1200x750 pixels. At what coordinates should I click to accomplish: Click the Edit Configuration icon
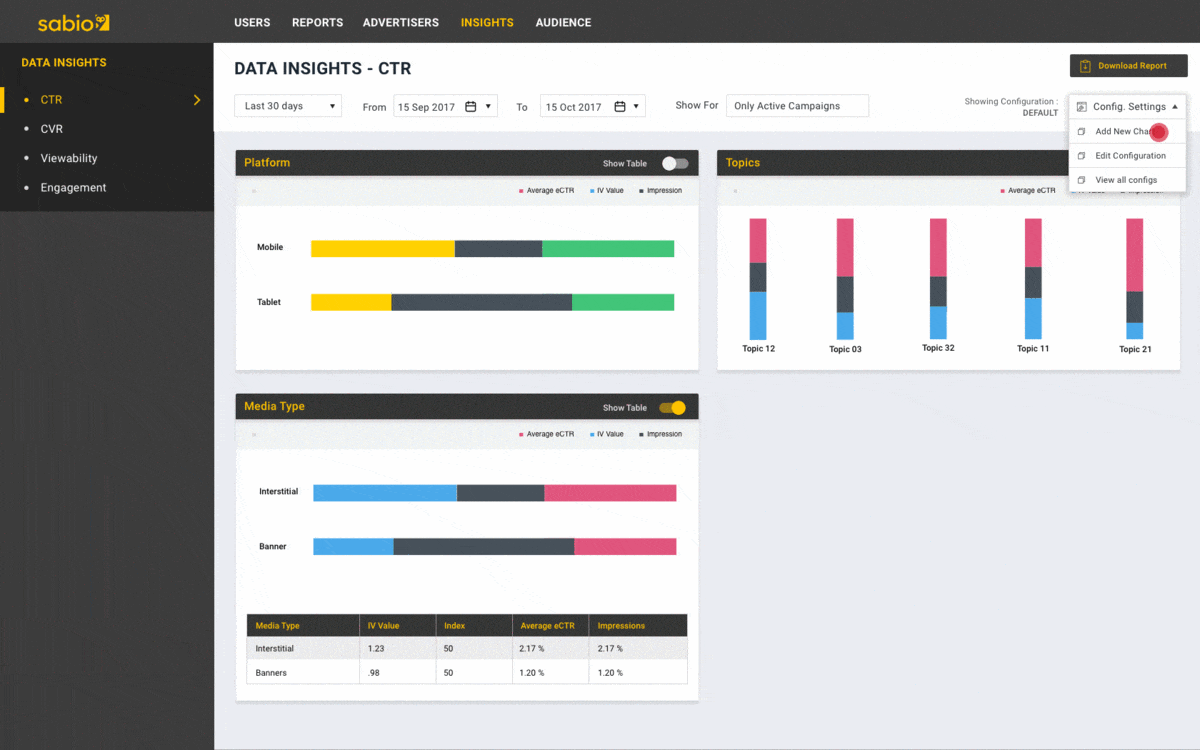pyautogui.click(x=1081, y=156)
